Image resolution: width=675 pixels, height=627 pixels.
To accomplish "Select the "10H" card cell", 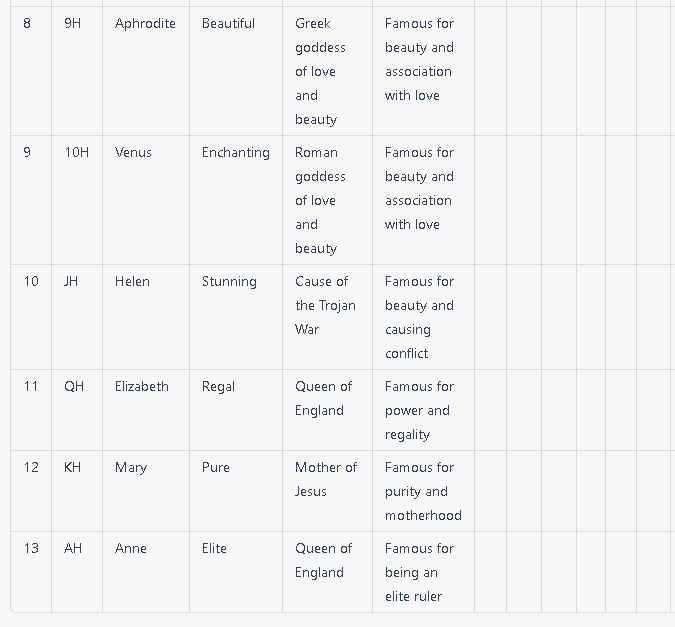I will (76, 153).
